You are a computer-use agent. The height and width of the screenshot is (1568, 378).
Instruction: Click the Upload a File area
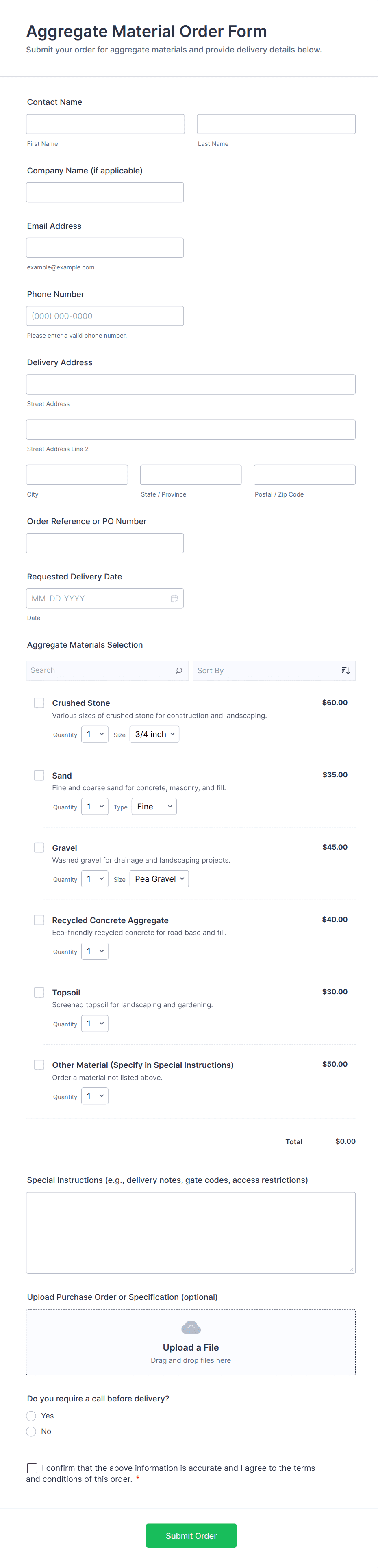(x=191, y=1343)
